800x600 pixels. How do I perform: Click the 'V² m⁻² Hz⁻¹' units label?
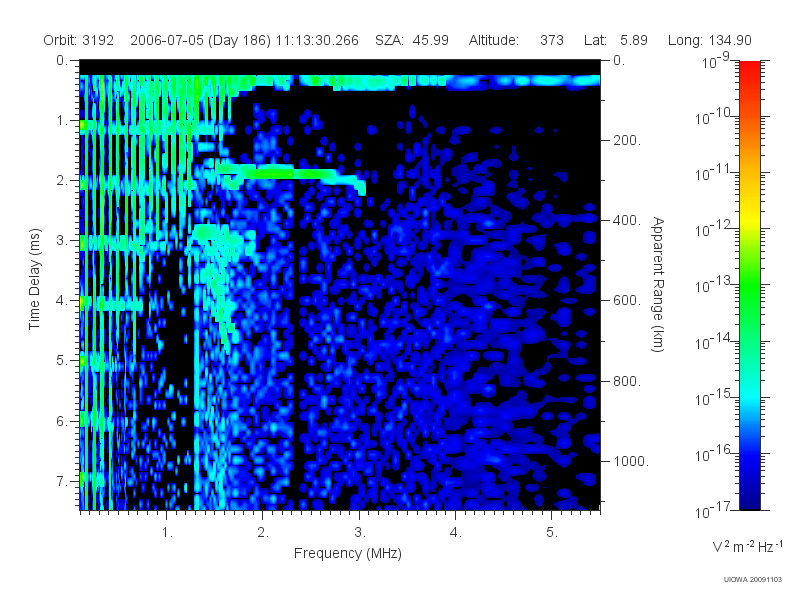click(x=747, y=546)
